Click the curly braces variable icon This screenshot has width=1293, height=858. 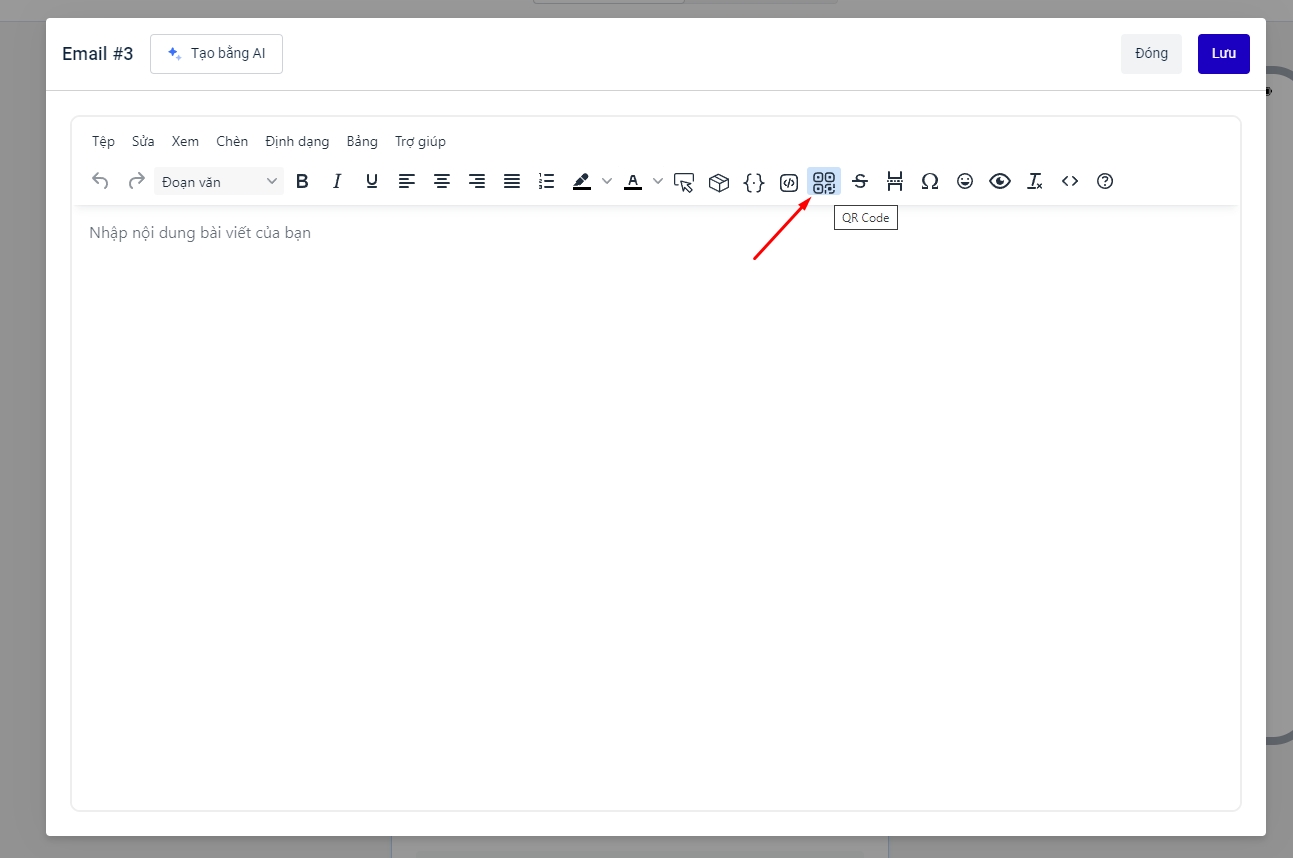tap(754, 181)
